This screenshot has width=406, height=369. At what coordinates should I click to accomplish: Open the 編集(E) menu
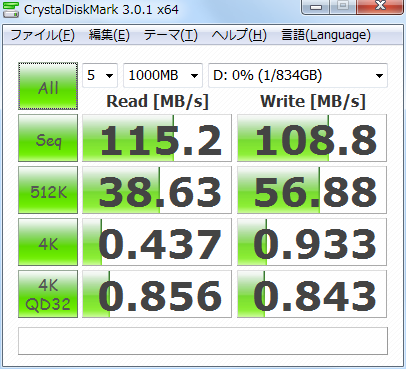tap(109, 35)
